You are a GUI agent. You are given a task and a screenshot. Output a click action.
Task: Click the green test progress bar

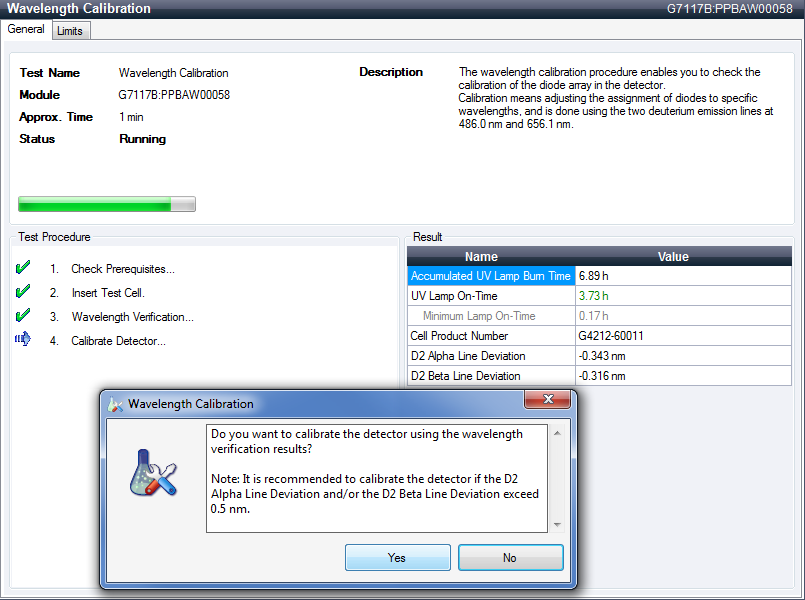107,204
